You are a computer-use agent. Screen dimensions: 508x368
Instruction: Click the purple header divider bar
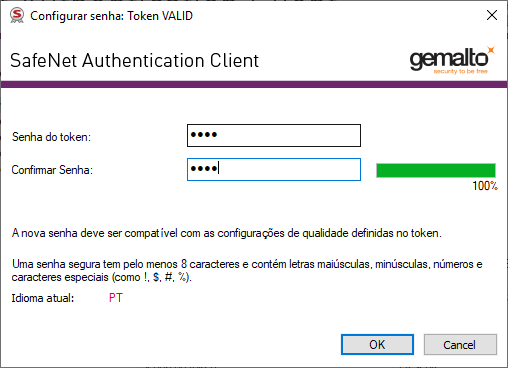[x=254, y=84]
